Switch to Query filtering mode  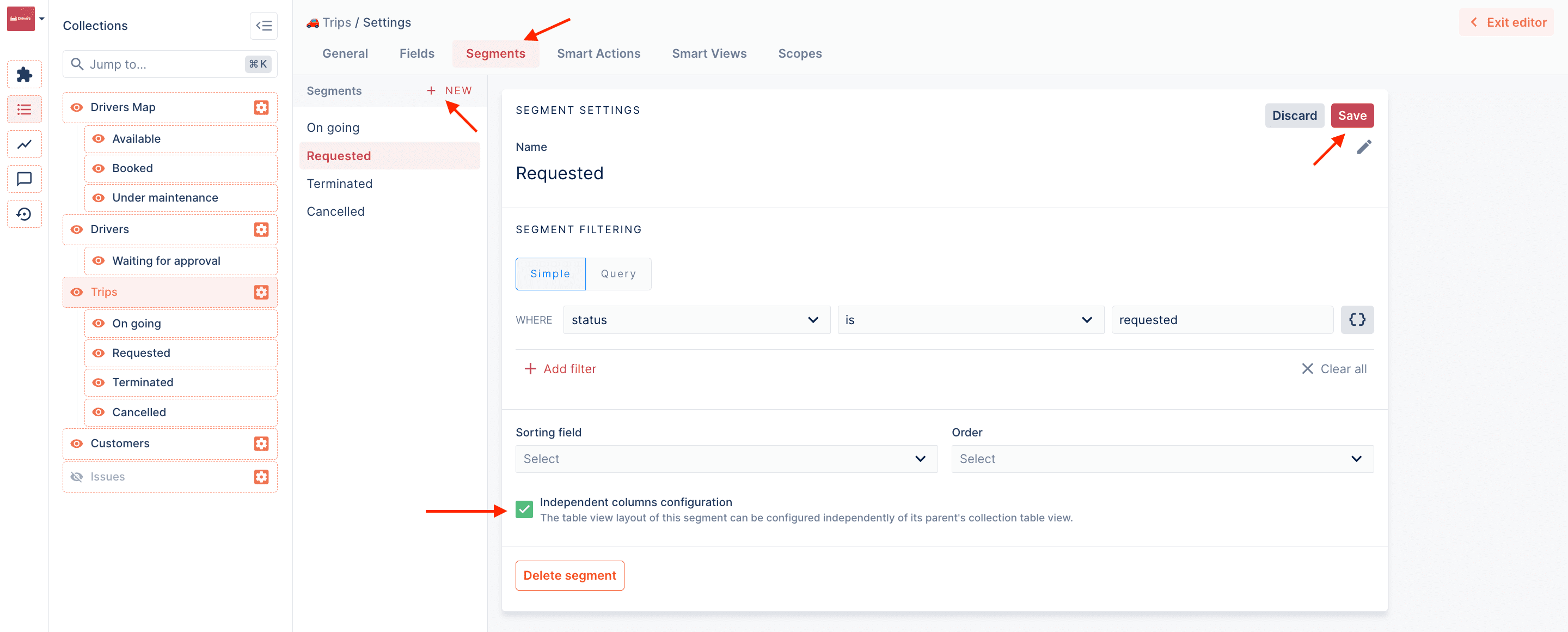tap(618, 274)
